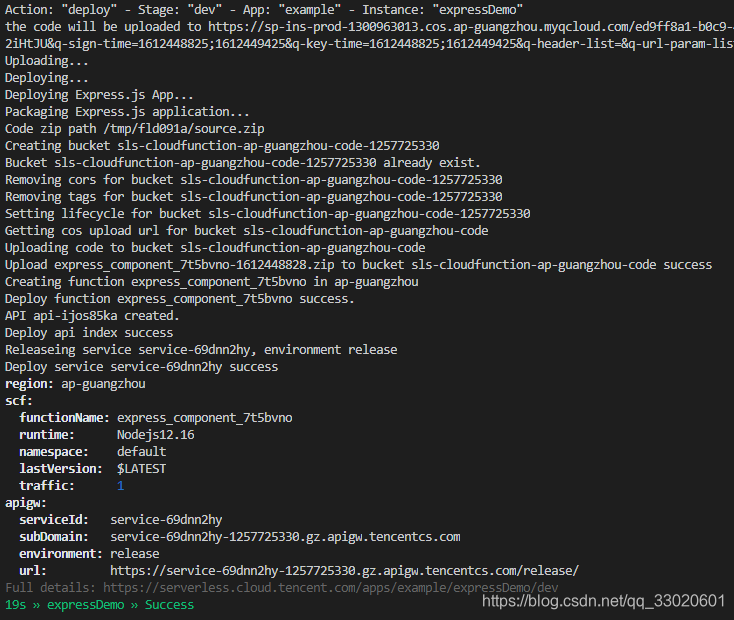Click the 'Deploy service service-69dnn2hy success' line
Image resolution: width=734 pixels, height=620 pixels.
pyautogui.click(x=141, y=366)
